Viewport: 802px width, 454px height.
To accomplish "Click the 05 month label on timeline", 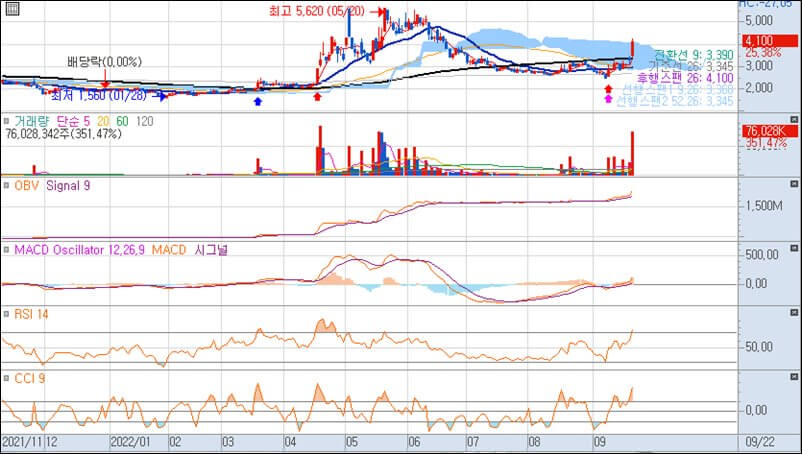I will 351,442.
